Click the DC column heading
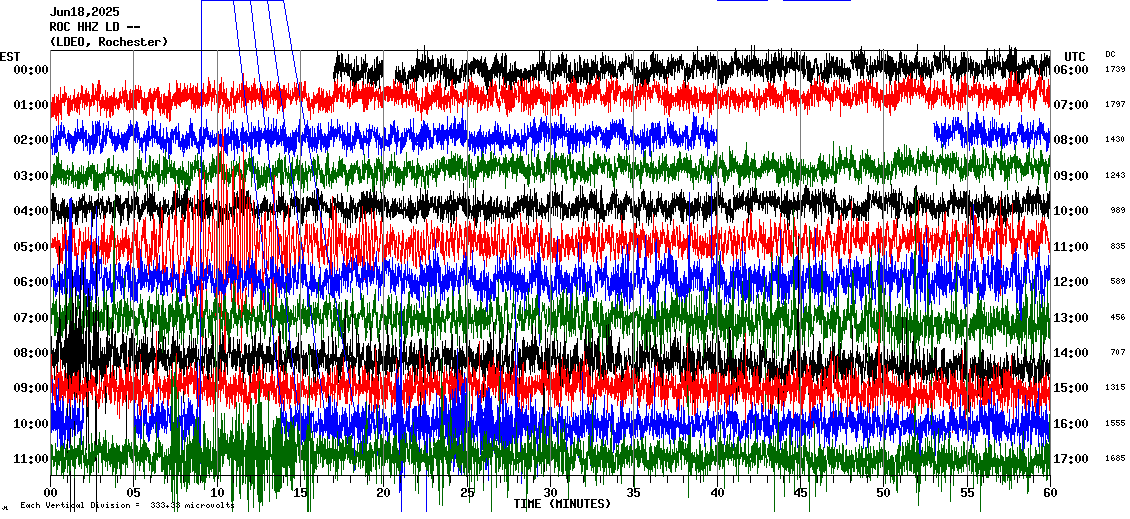Viewport: 1130px width, 519px height. tap(1110, 54)
